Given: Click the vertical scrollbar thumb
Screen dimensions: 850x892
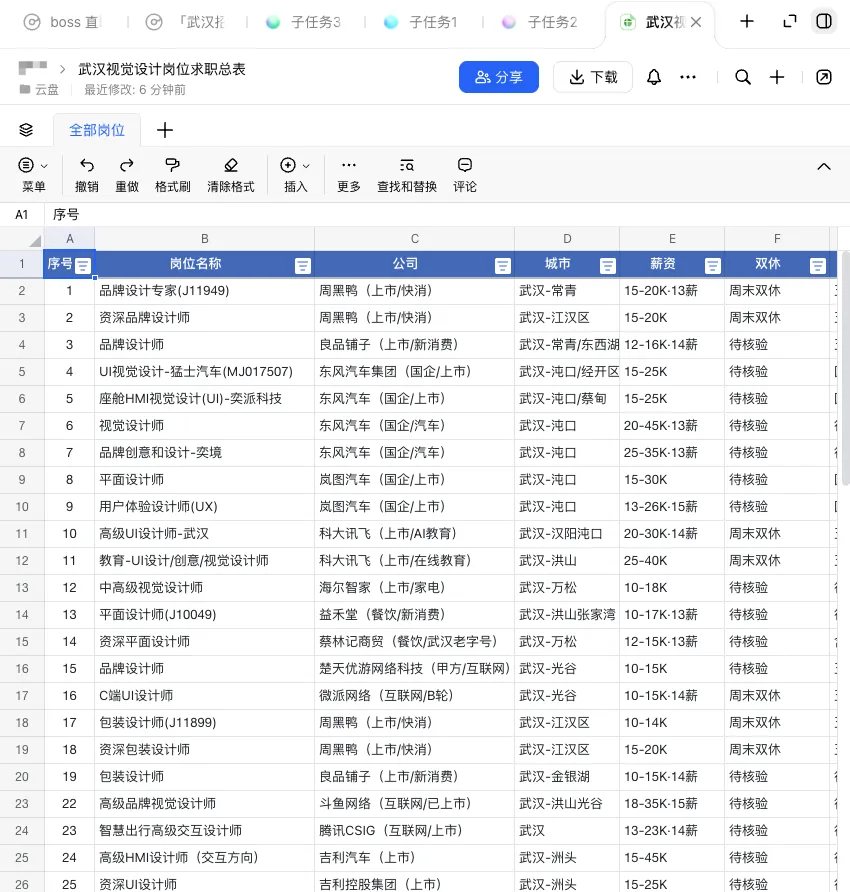Looking at the screenshot, I should (844, 369).
